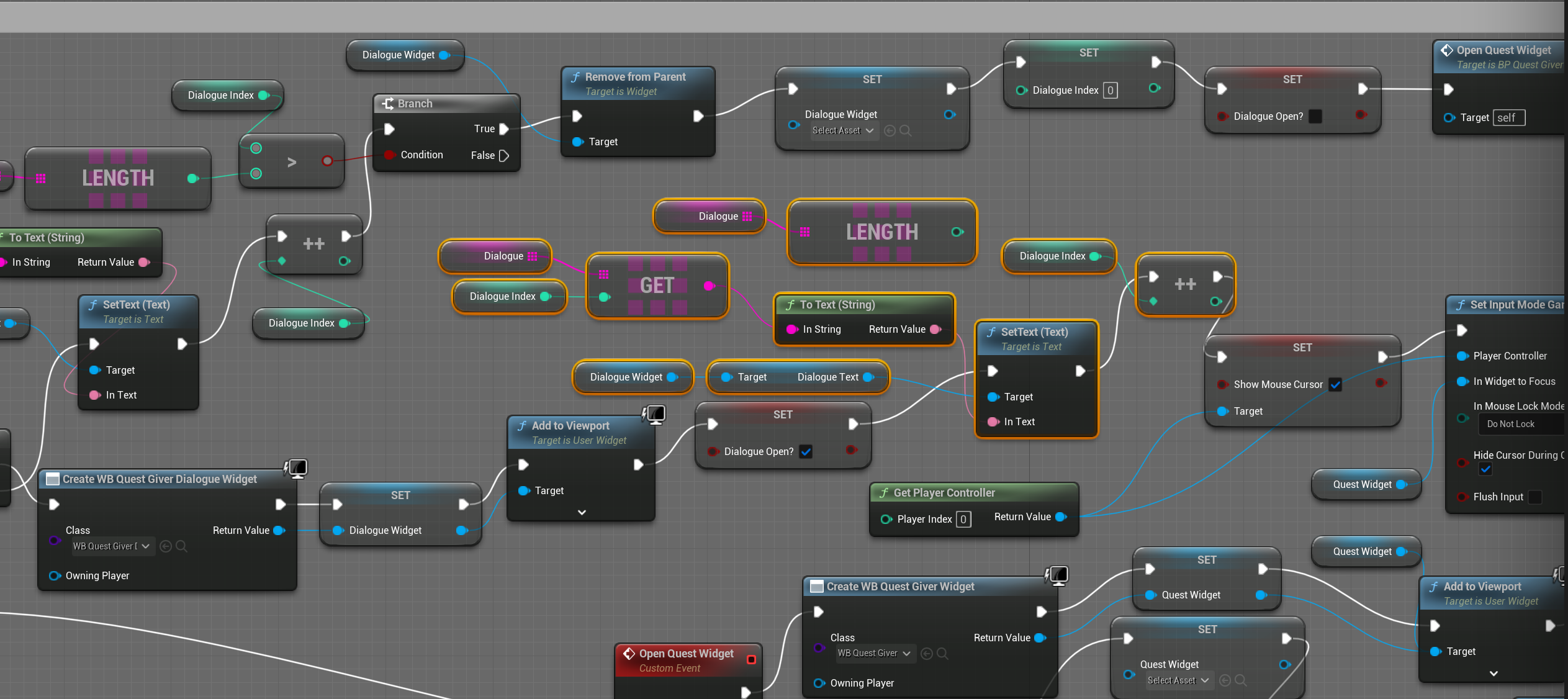Open the WB Quest Giver class dropdown

pyautogui.click(x=873, y=654)
